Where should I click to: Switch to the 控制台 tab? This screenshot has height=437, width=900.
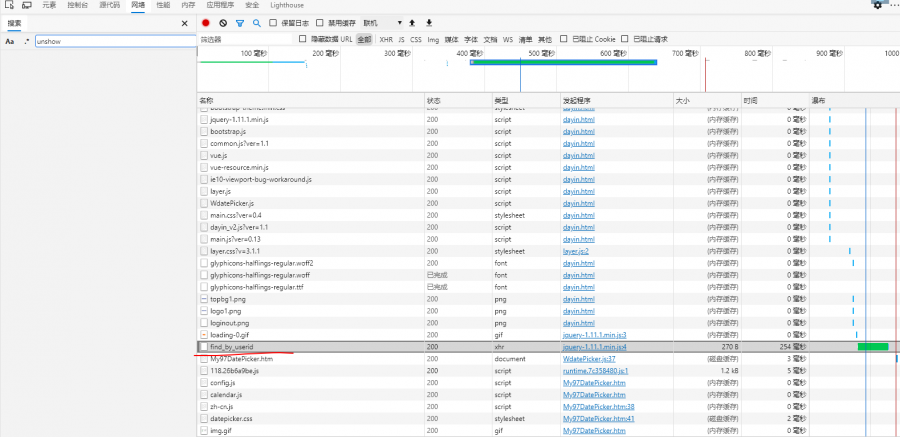point(77,5)
